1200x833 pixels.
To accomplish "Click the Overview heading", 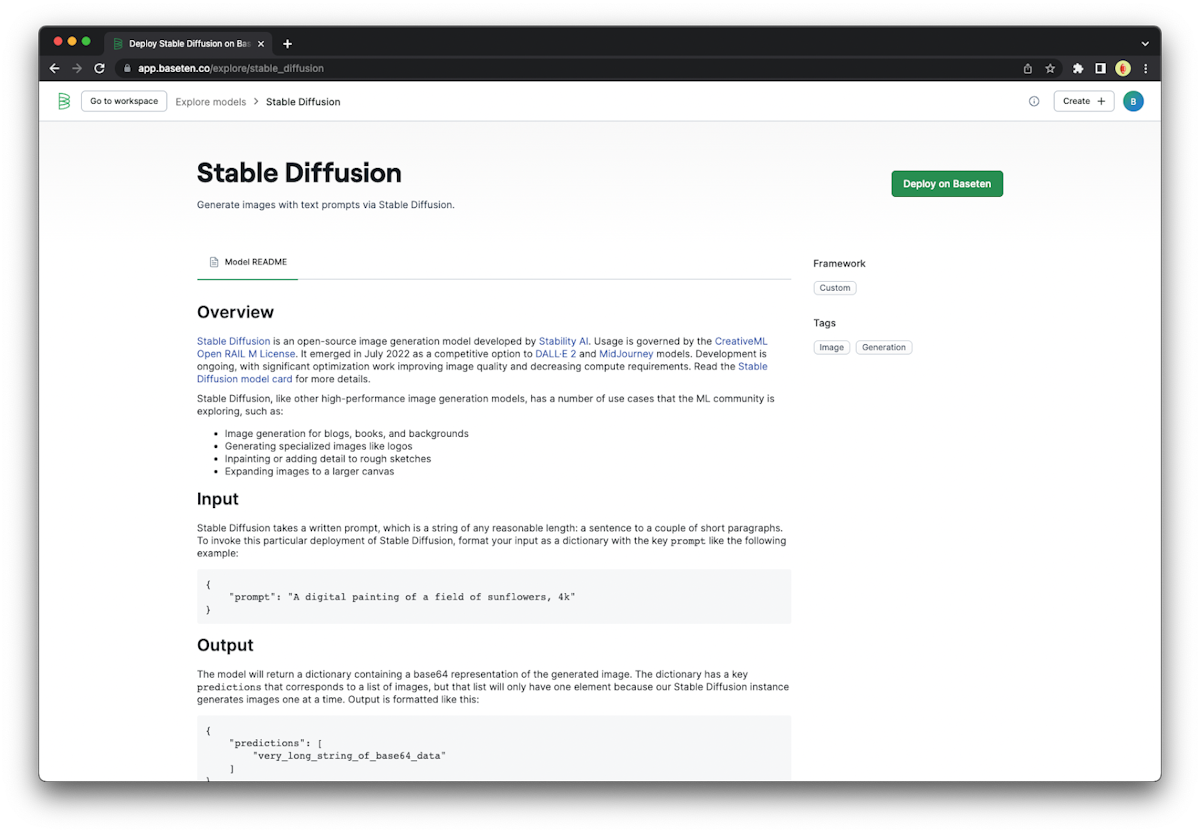I will pyautogui.click(x=235, y=312).
